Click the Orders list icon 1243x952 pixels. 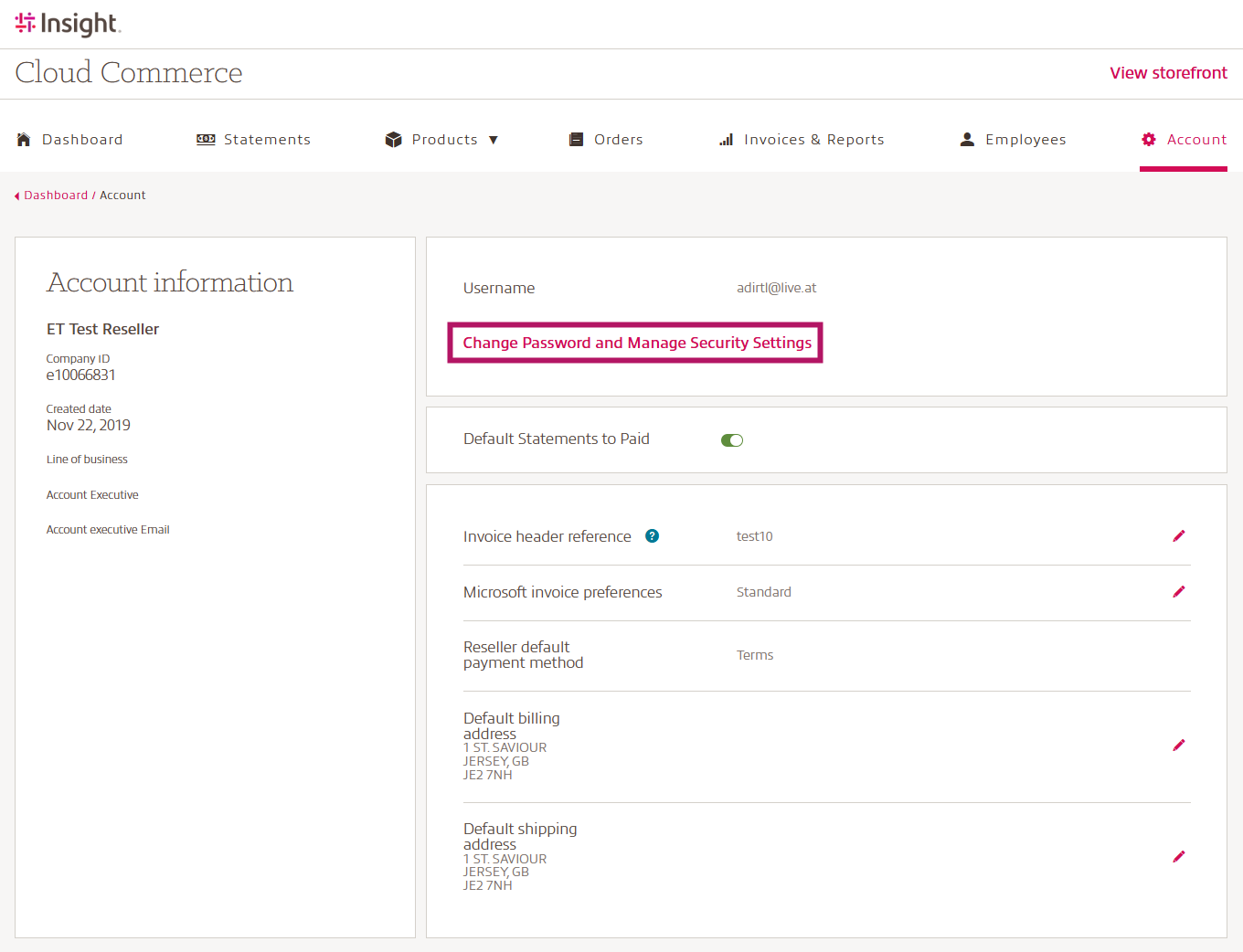click(576, 140)
